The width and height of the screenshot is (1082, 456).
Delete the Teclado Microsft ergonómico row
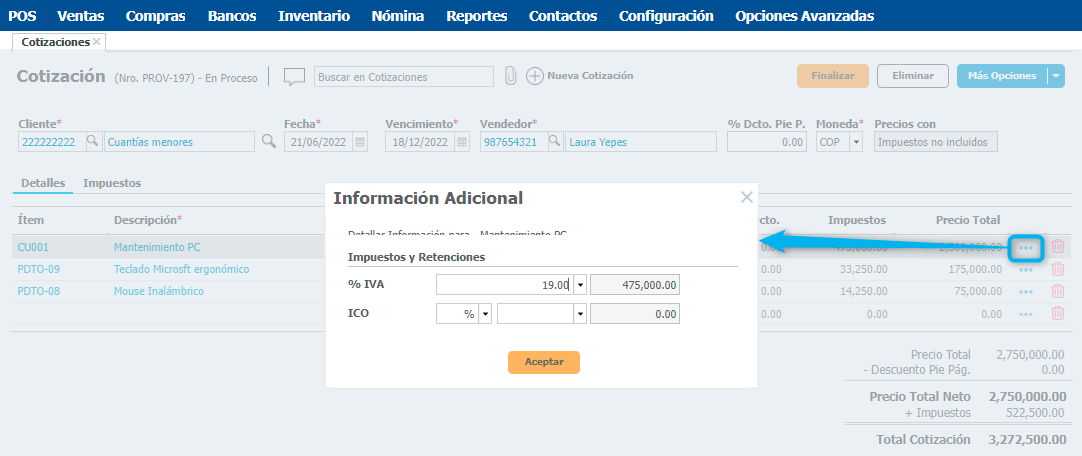click(1058, 269)
